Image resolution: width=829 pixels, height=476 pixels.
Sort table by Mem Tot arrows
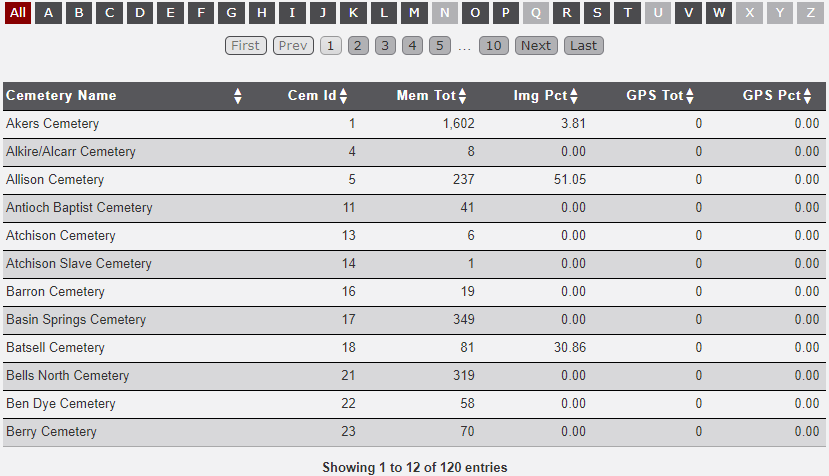click(463, 96)
